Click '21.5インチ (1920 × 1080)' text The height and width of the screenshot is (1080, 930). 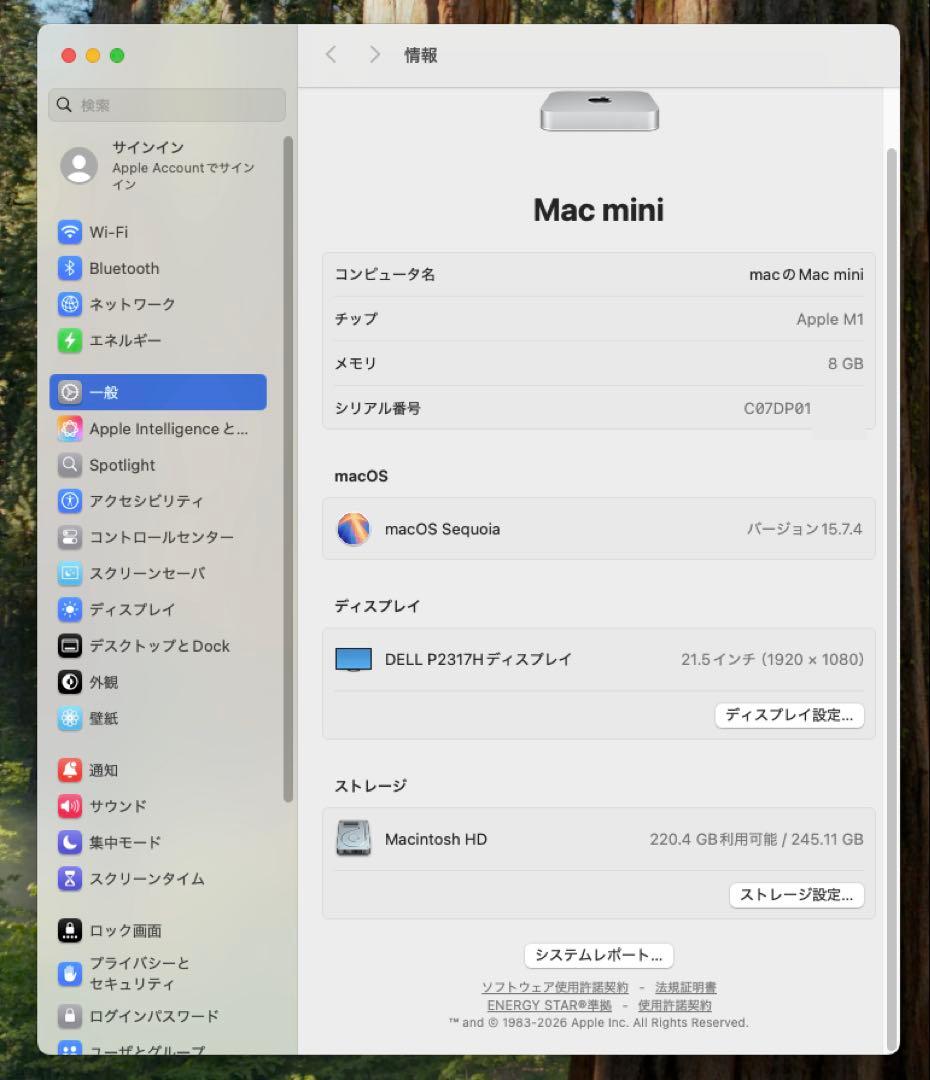(x=772, y=659)
